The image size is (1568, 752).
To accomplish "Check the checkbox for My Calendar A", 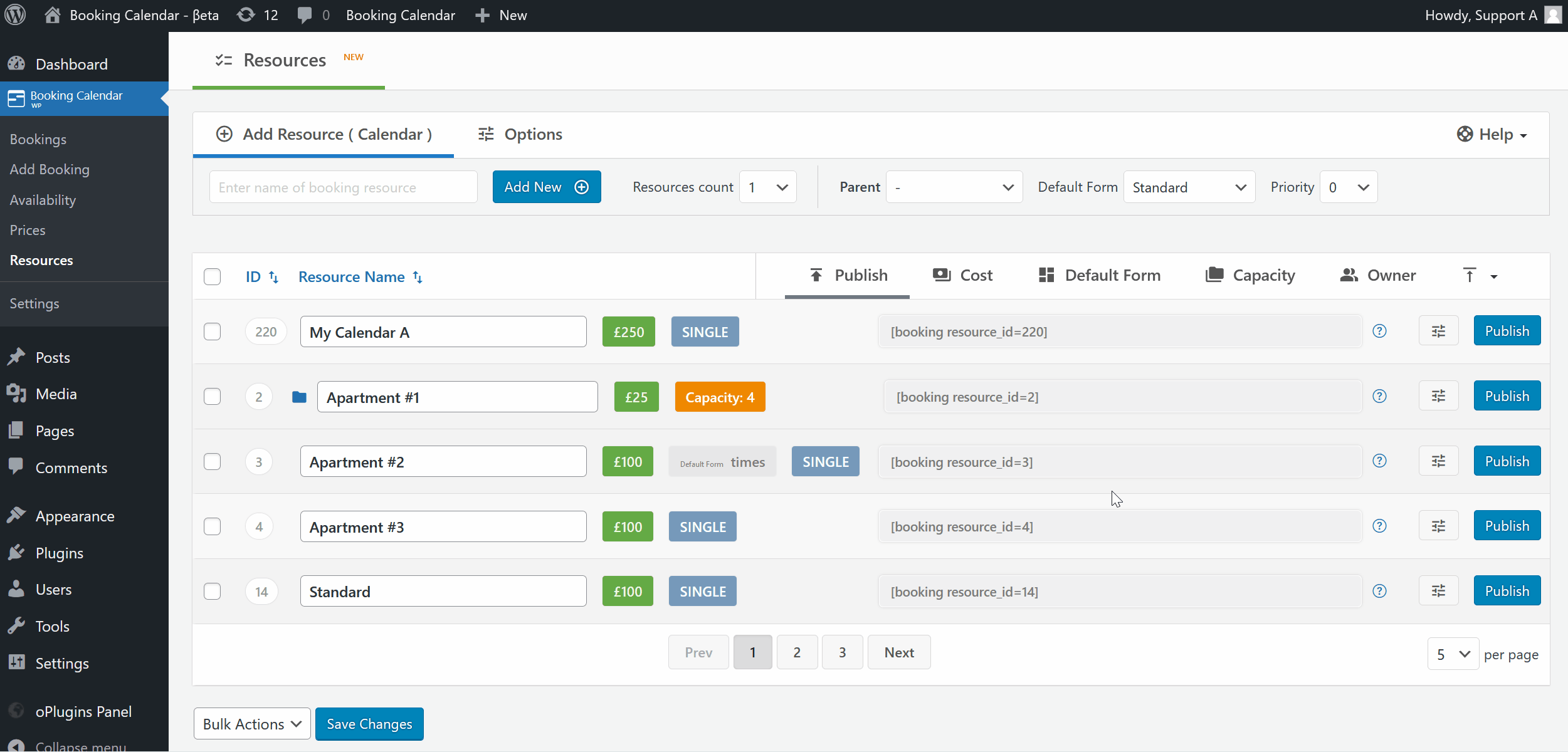I will coord(213,332).
